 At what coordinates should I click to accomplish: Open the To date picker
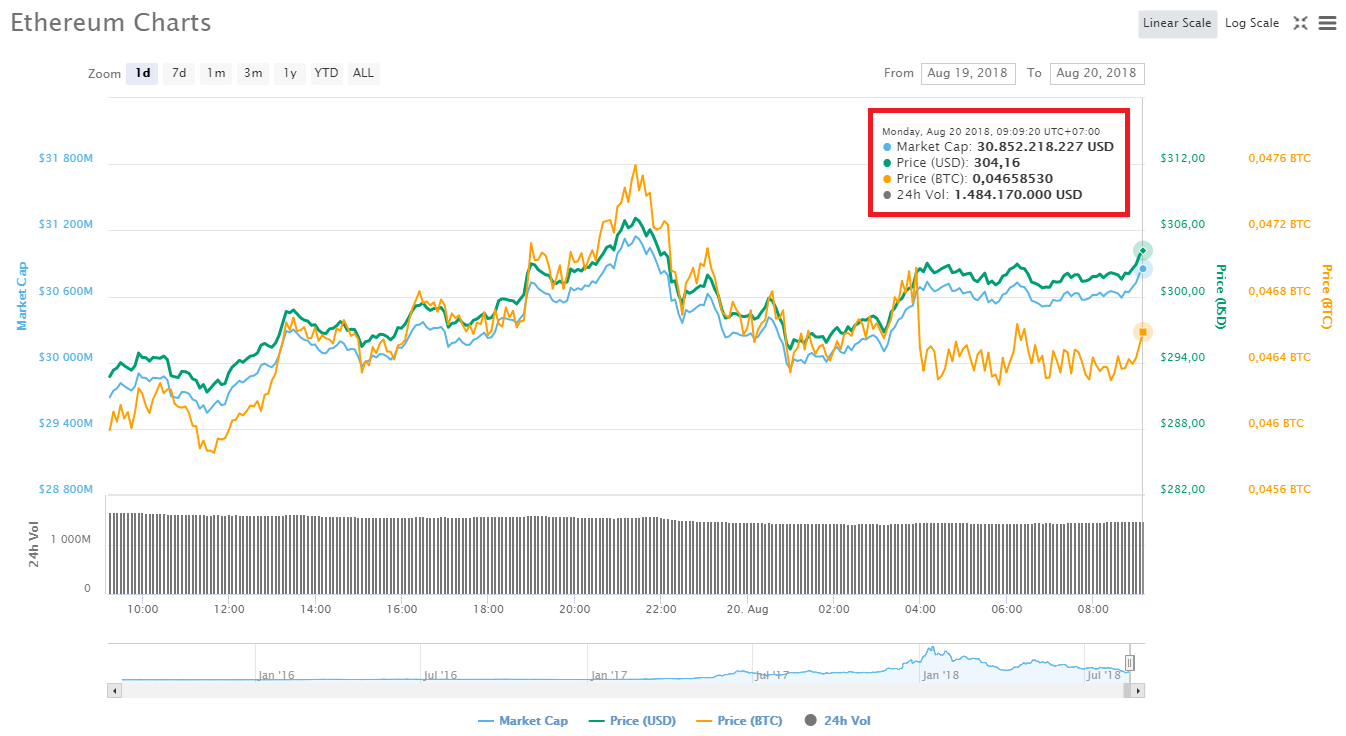pyautogui.click(x=1096, y=73)
